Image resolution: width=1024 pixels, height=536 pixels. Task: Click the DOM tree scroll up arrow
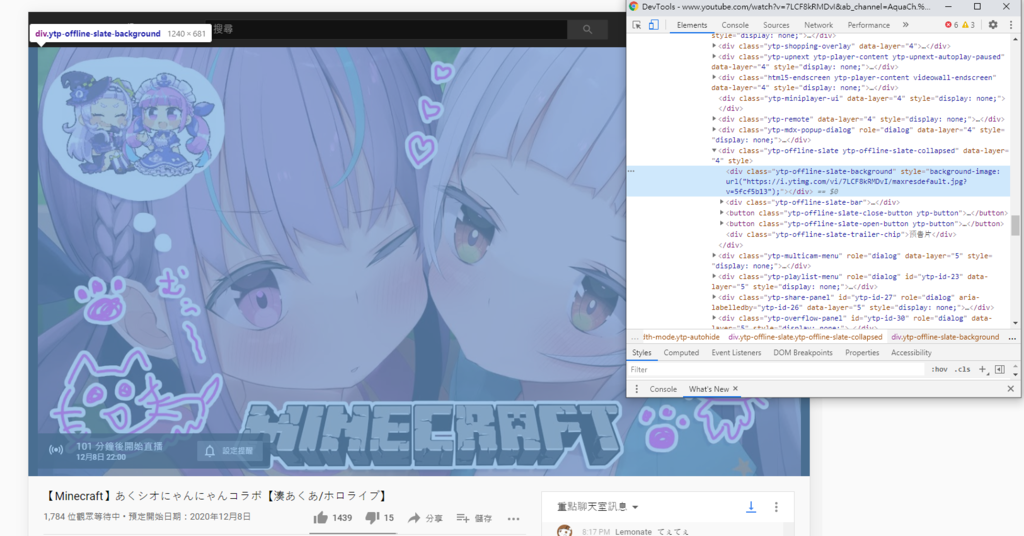pos(1015,40)
